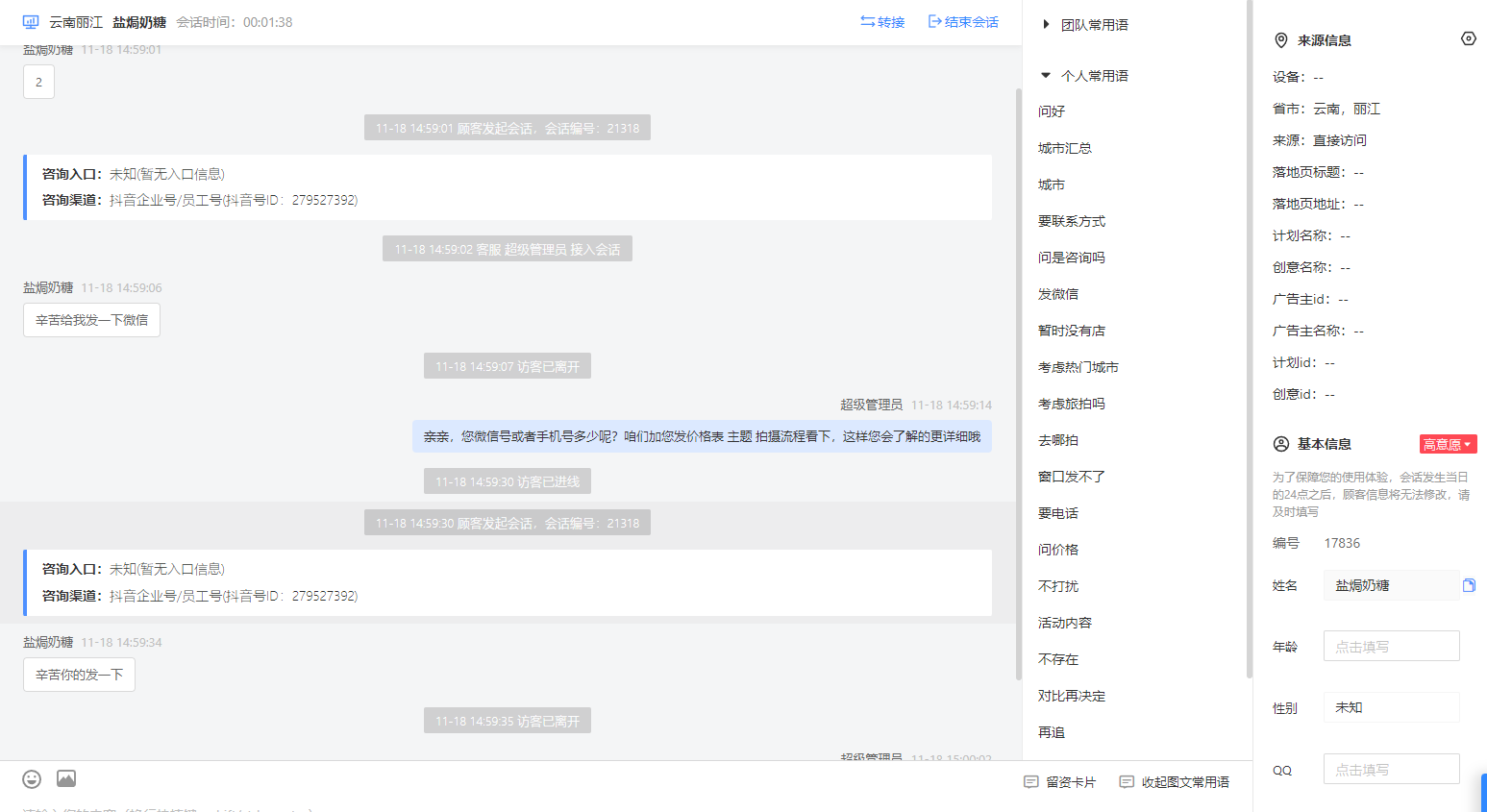Choose the 要电话 quick phrase

pyautogui.click(x=1058, y=513)
